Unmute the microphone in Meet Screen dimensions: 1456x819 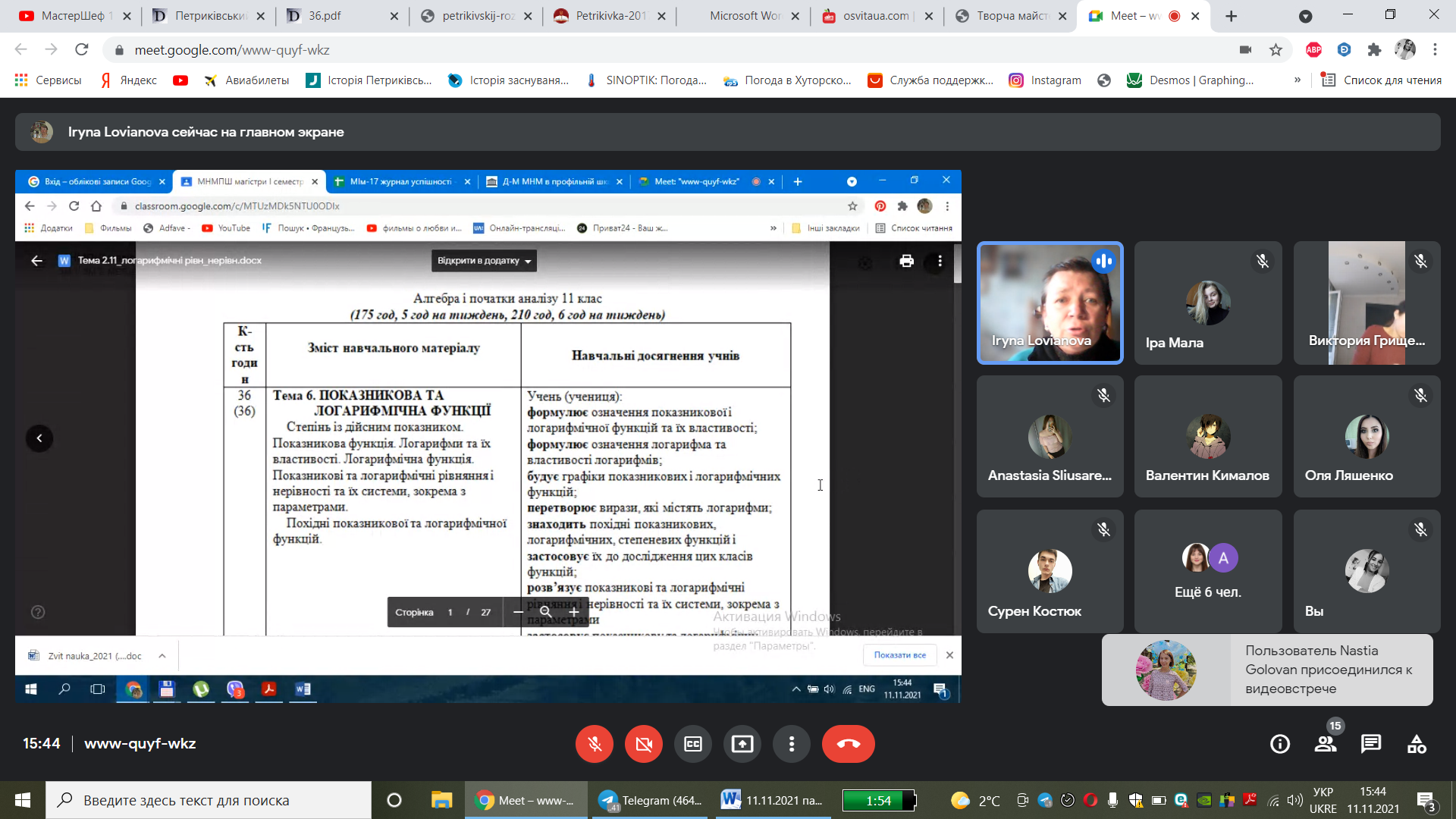(595, 744)
